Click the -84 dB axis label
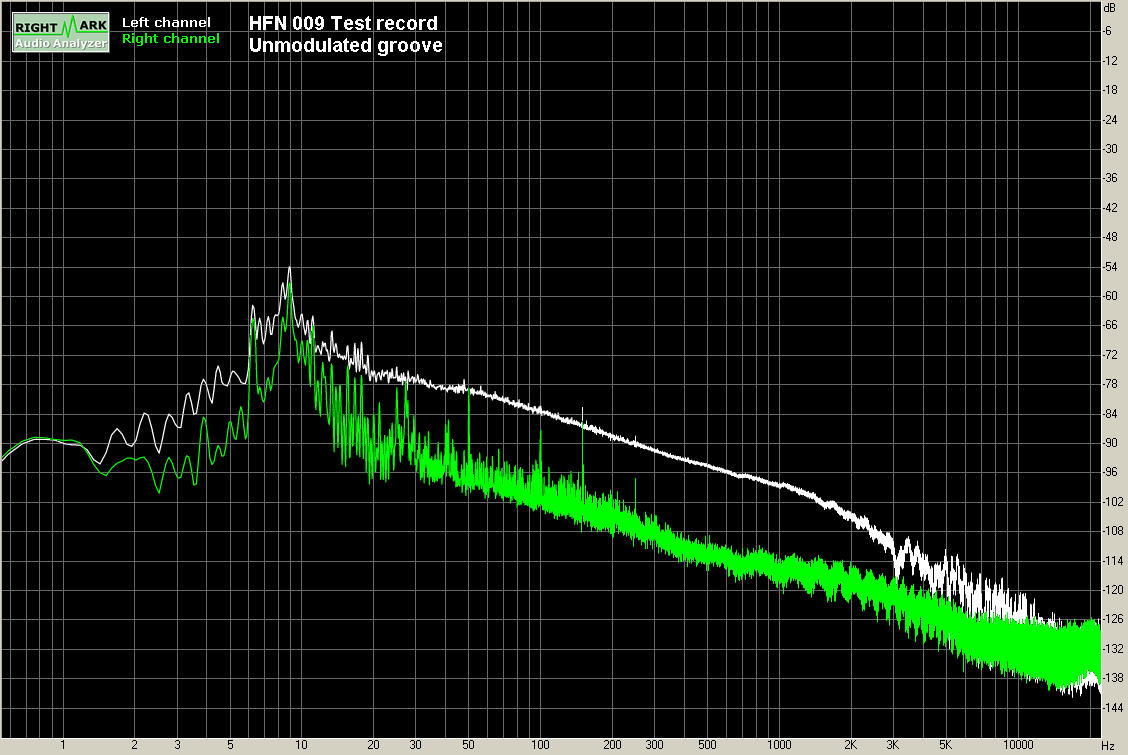This screenshot has height=755, width=1128. (1110, 413)
